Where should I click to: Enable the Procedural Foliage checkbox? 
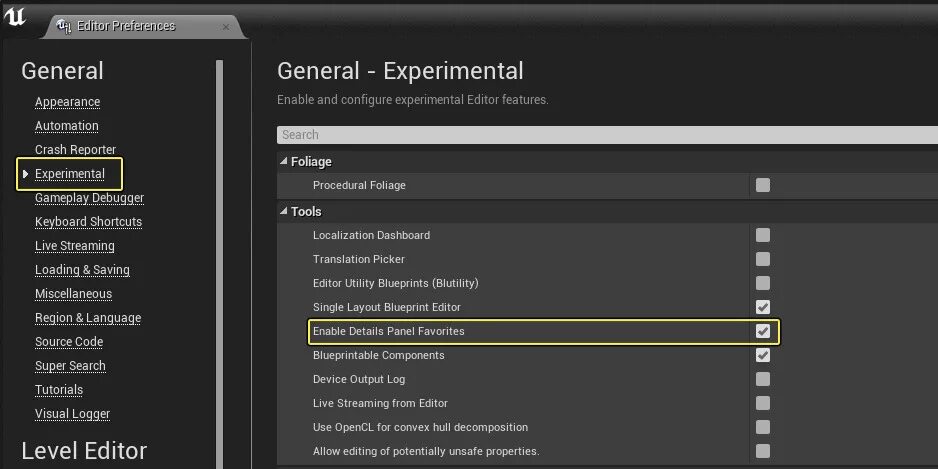pos(763,185)
